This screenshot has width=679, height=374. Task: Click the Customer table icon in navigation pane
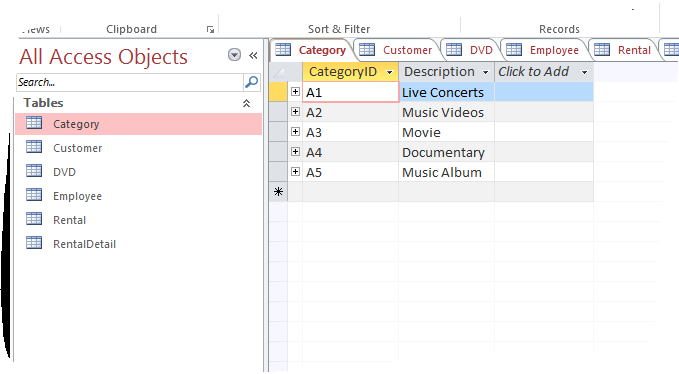34,147
